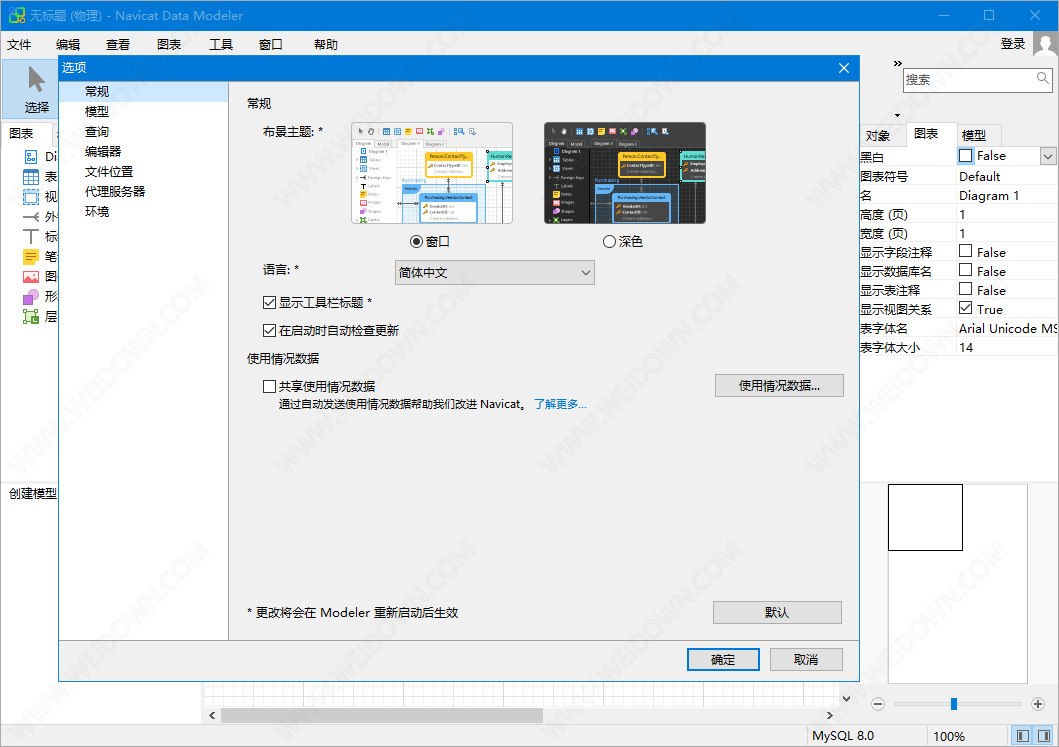Expand toolbar overflow chevron

pos(898,63)
